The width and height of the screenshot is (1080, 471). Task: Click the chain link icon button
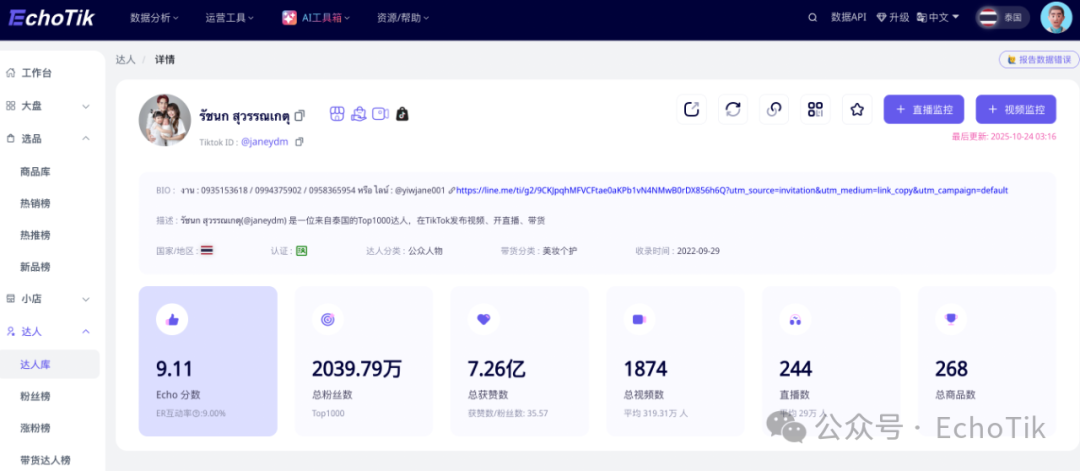774,110
